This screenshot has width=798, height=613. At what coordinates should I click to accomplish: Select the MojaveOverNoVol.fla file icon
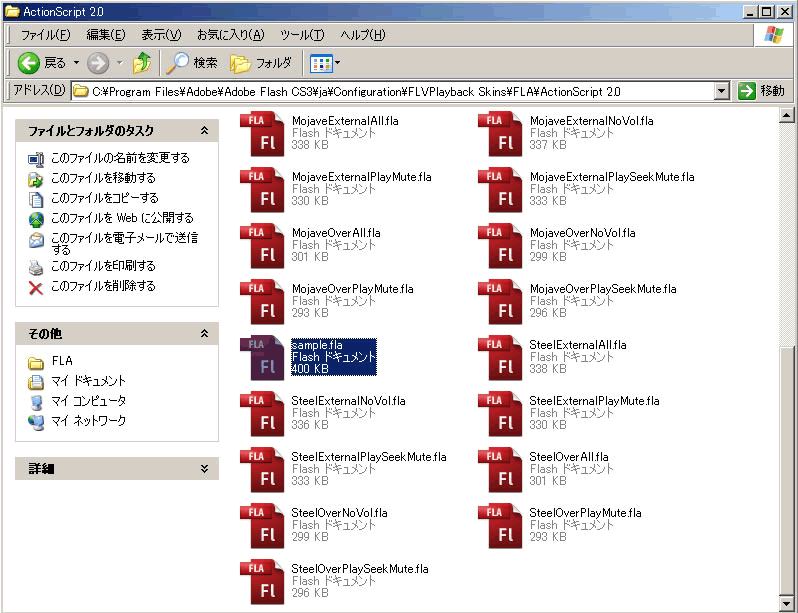[x=500, y=246]
